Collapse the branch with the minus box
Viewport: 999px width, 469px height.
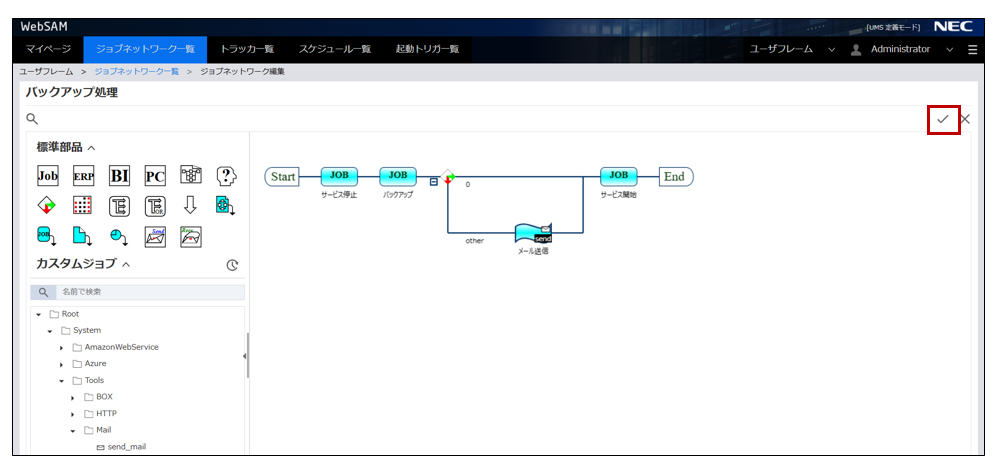[433, 181]
